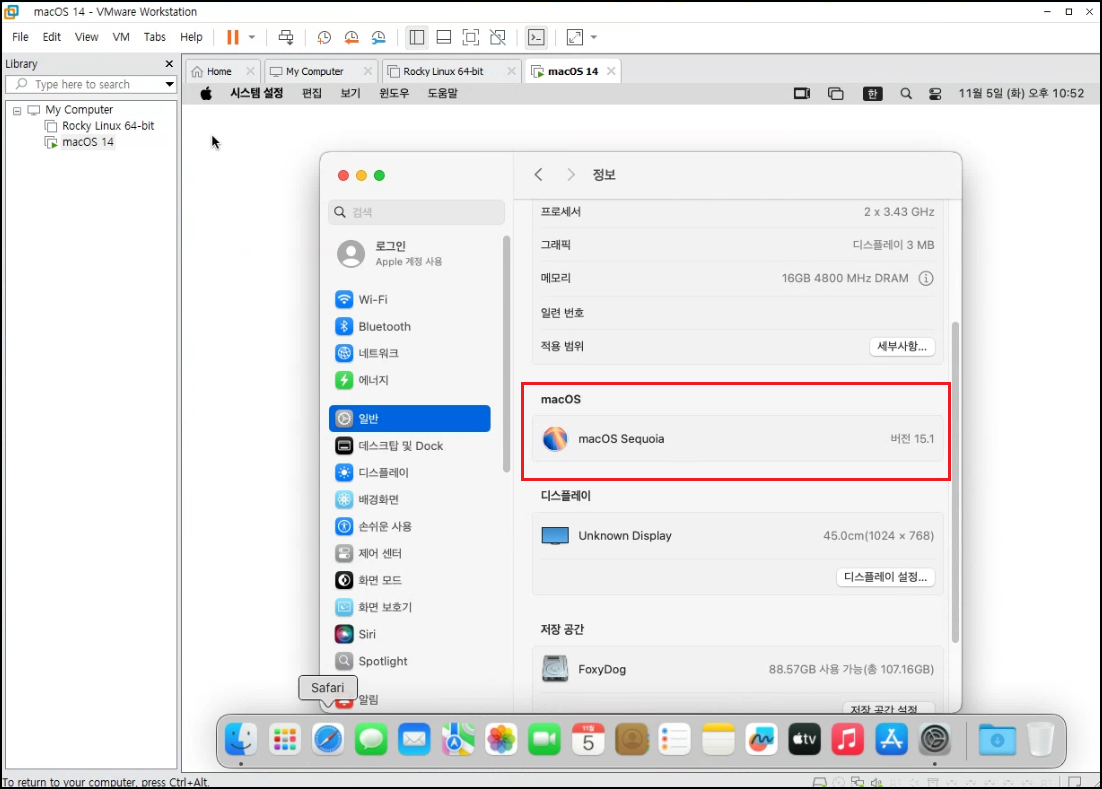Viewport: 1102px width, 789px height.
Task: Open Spotlight search in menu bar
Action: click(x=906, y=93)
